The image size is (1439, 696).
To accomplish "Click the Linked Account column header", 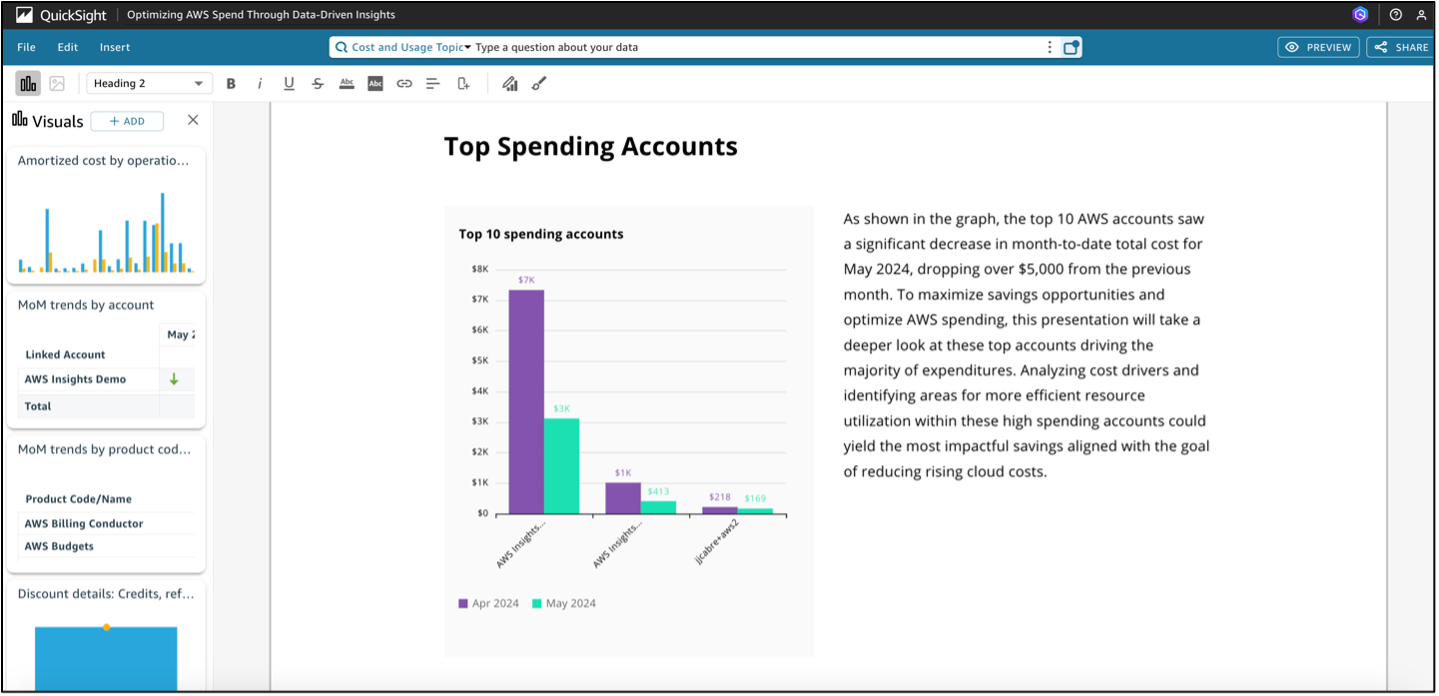I will pyautogui.click(x=65, y=354).
